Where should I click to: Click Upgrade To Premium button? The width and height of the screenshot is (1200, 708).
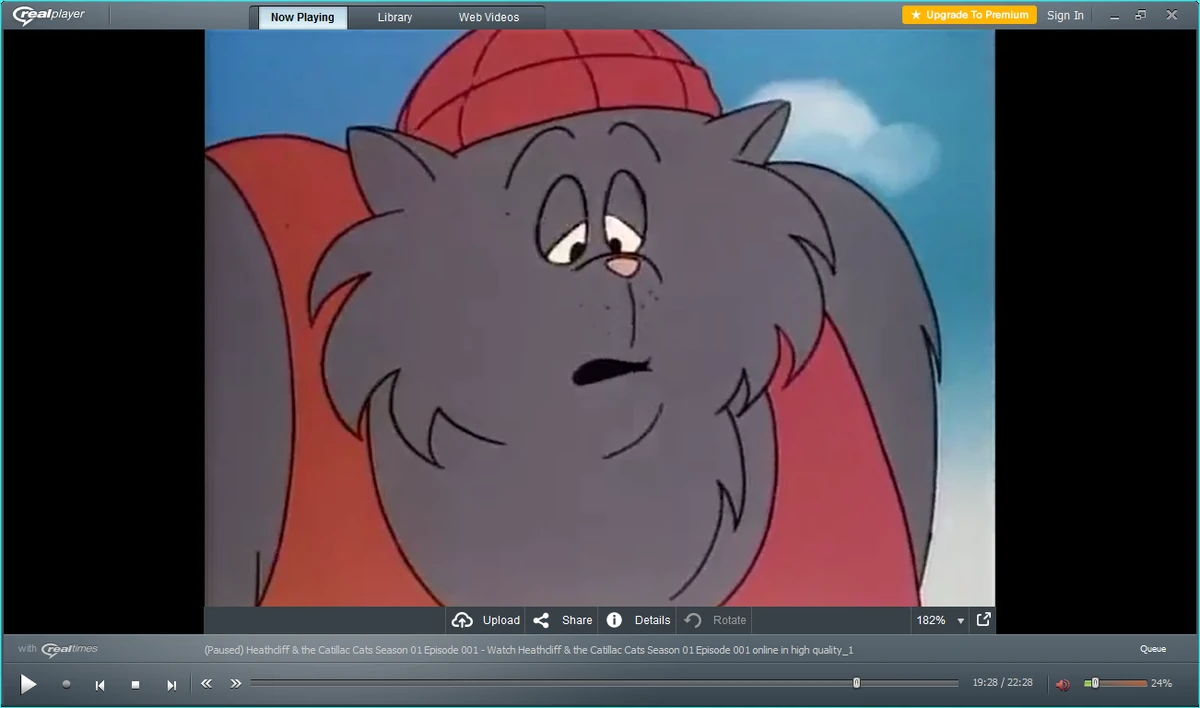pos(969,15)
